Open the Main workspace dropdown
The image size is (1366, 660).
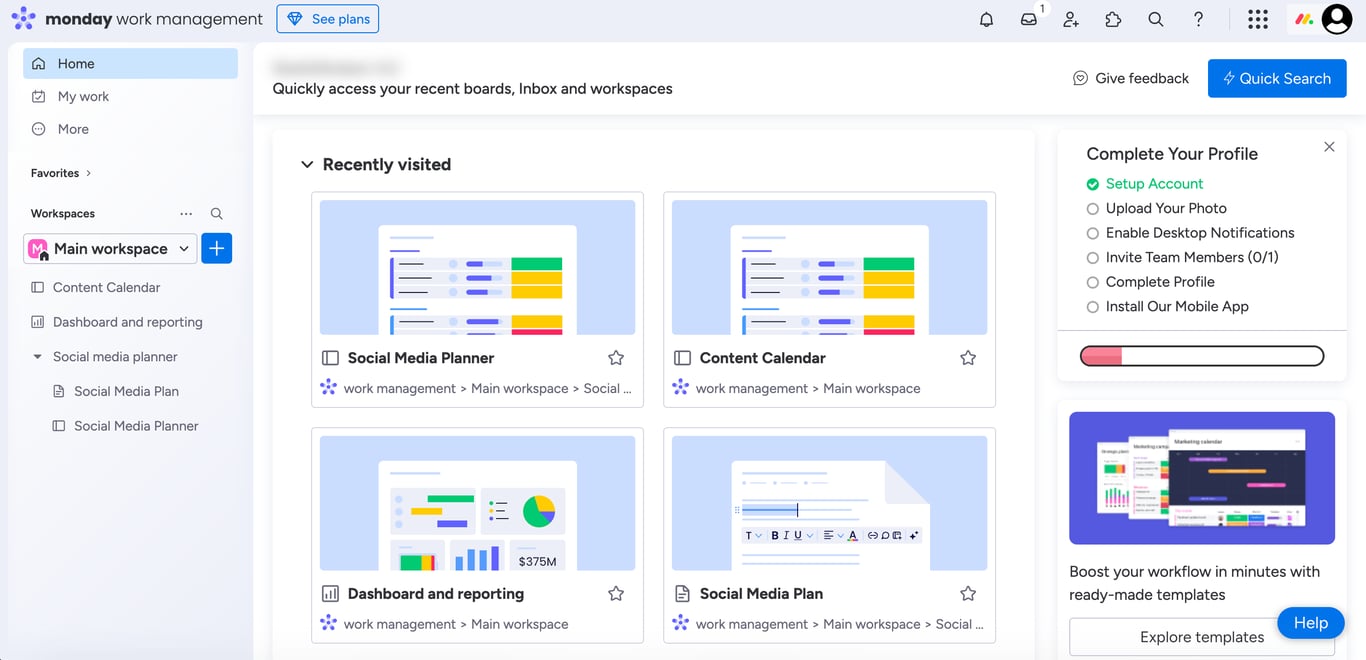click(183, 248)
